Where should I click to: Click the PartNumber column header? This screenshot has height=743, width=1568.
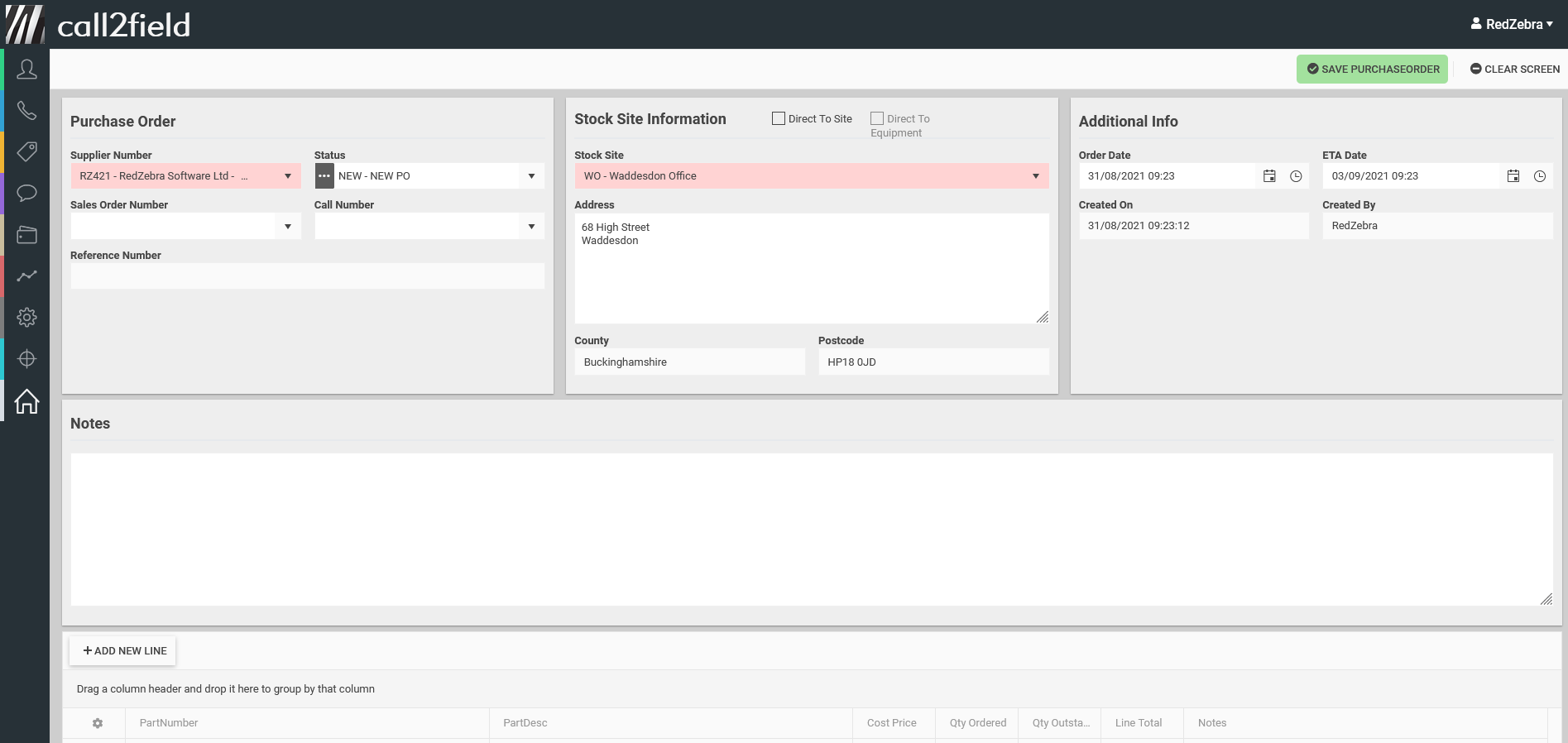click(169, 723)
